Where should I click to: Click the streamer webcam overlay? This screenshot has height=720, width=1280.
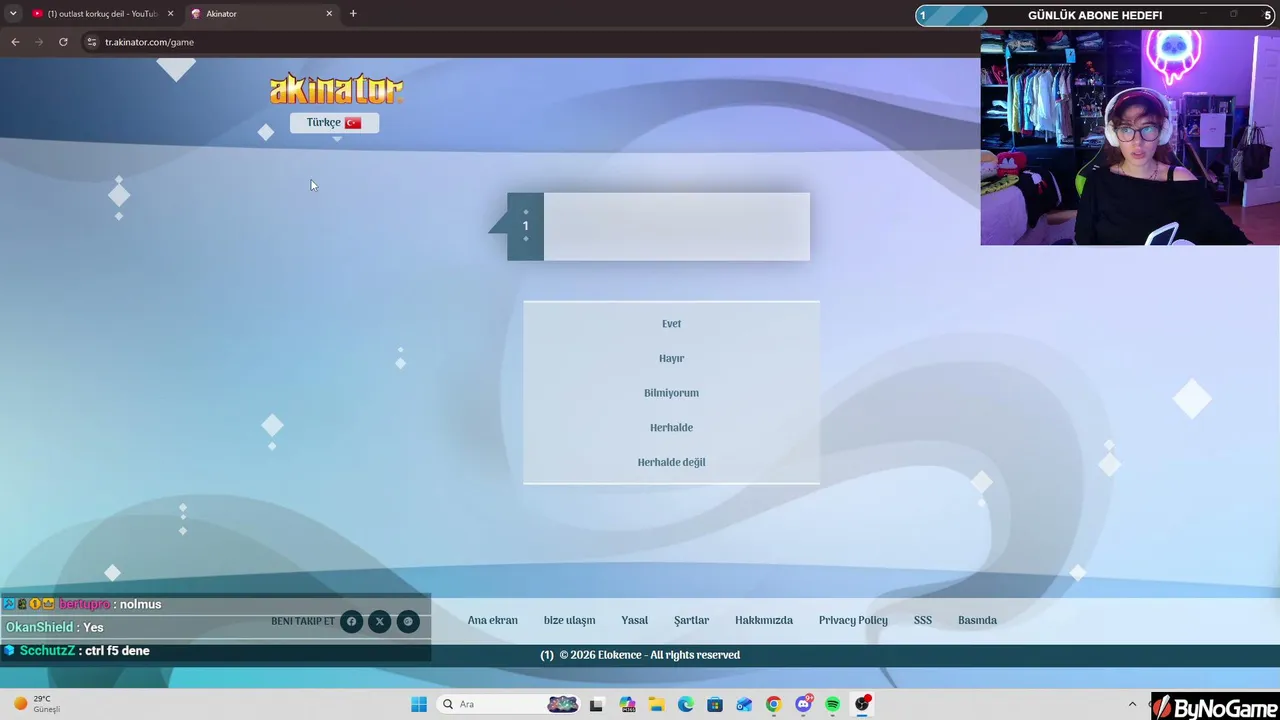[1130, 137]
